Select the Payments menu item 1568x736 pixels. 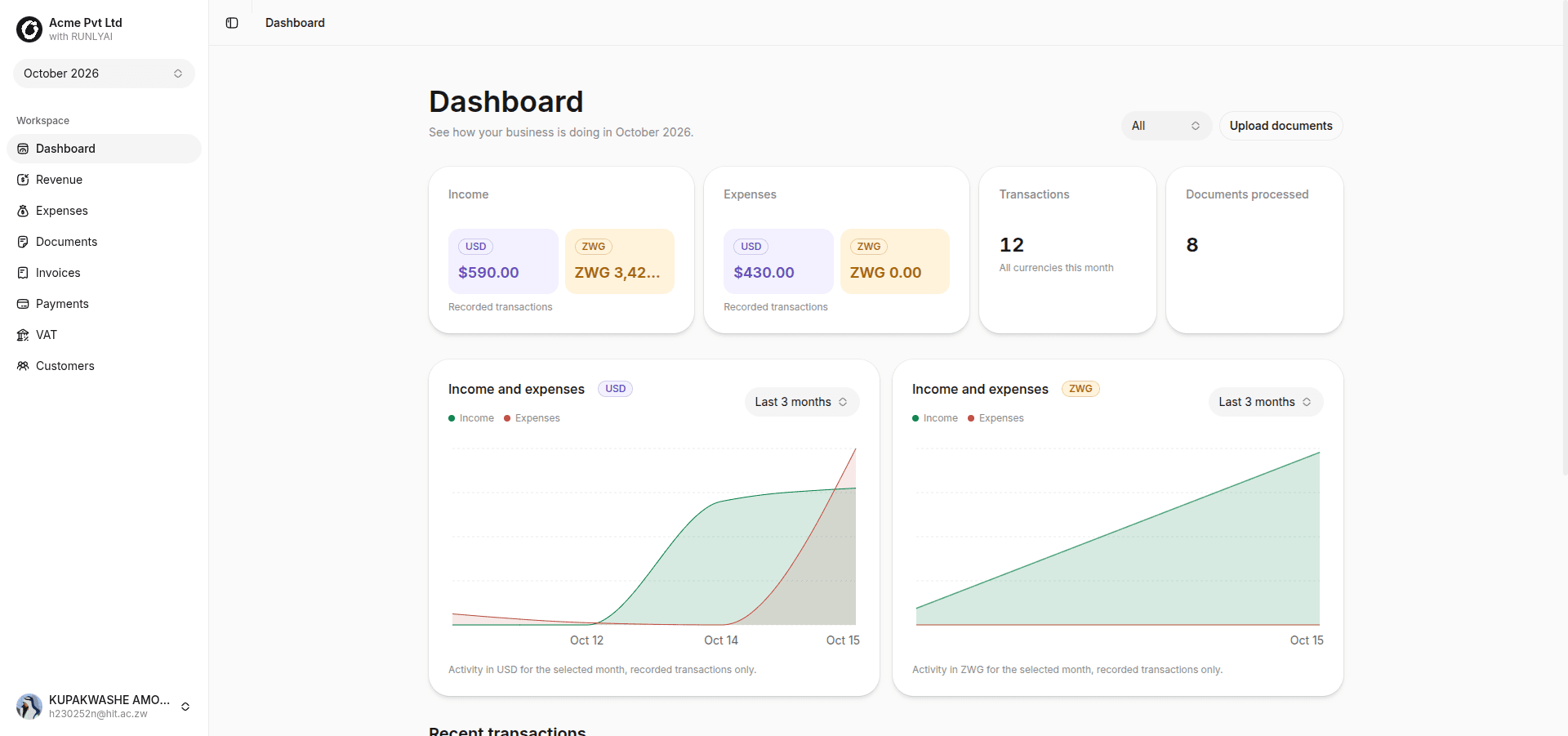(104, 304)
